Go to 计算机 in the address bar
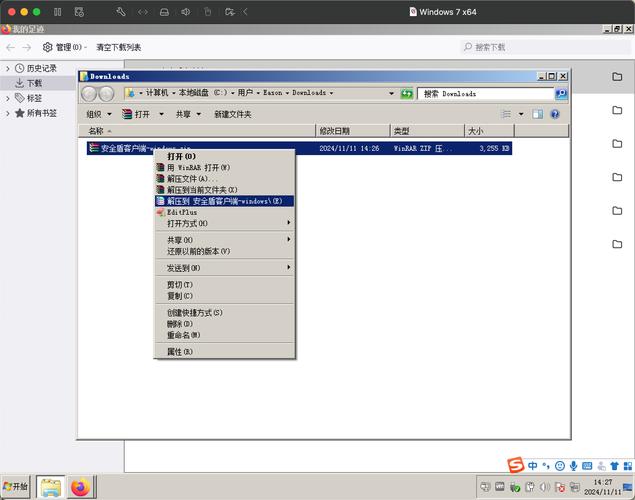Screen dimensions: 635x500 pyautogui.click(x=157, y=93)
